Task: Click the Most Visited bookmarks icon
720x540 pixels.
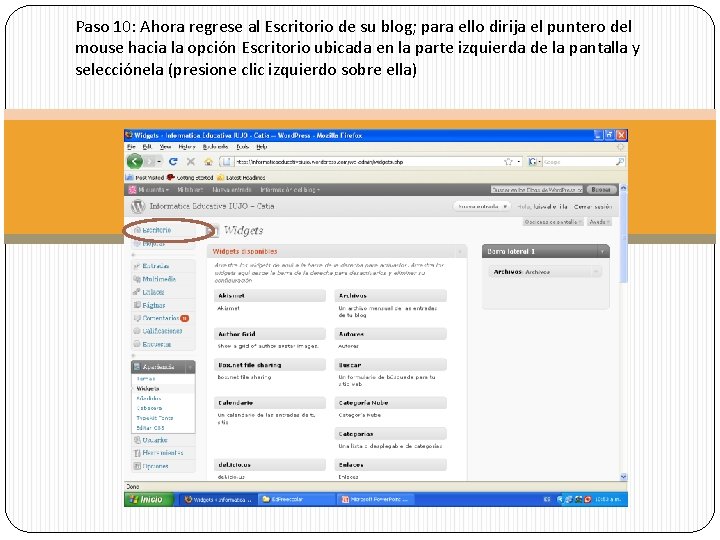Action: point(129,177)
